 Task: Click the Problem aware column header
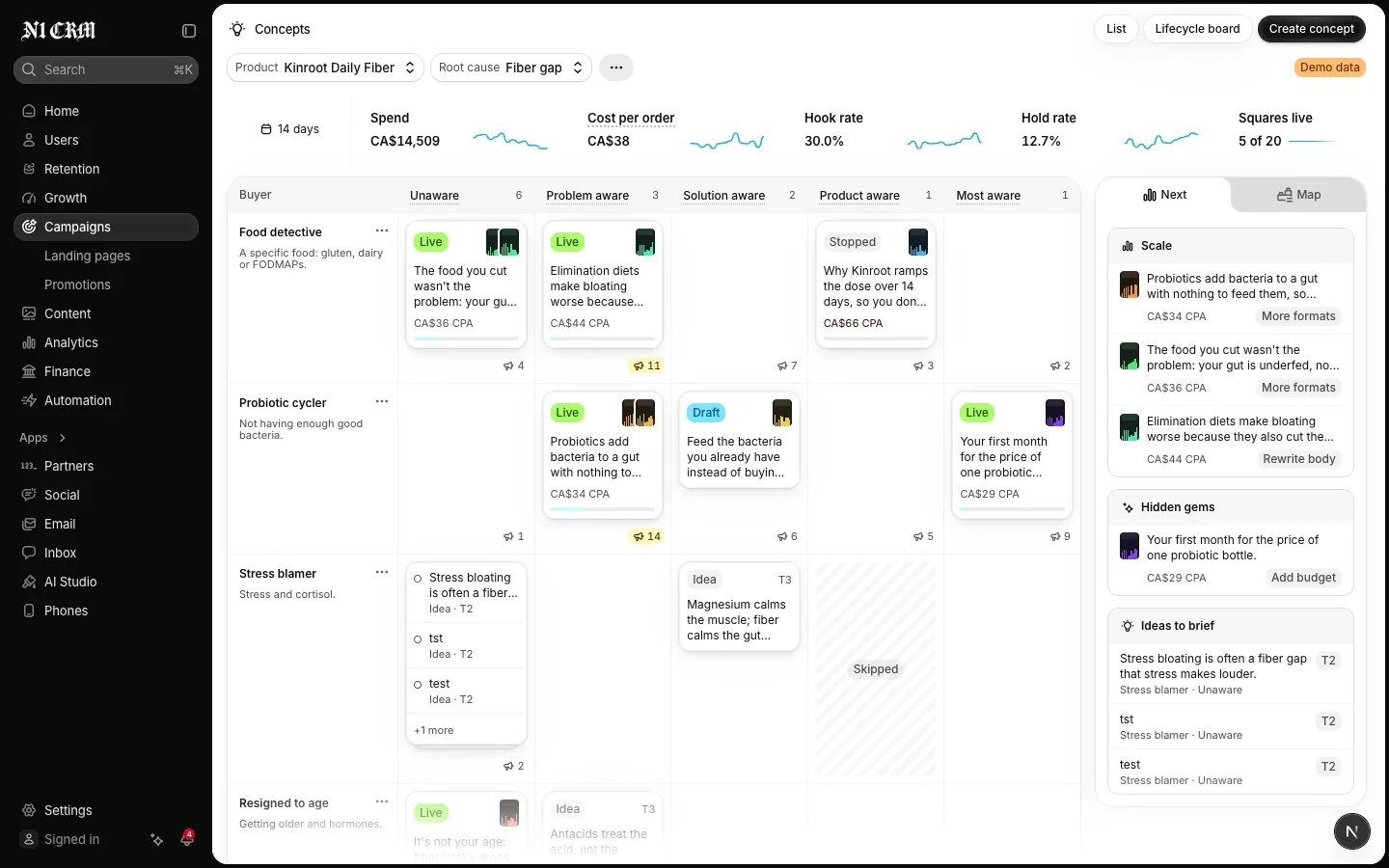(x=587, y=196)
